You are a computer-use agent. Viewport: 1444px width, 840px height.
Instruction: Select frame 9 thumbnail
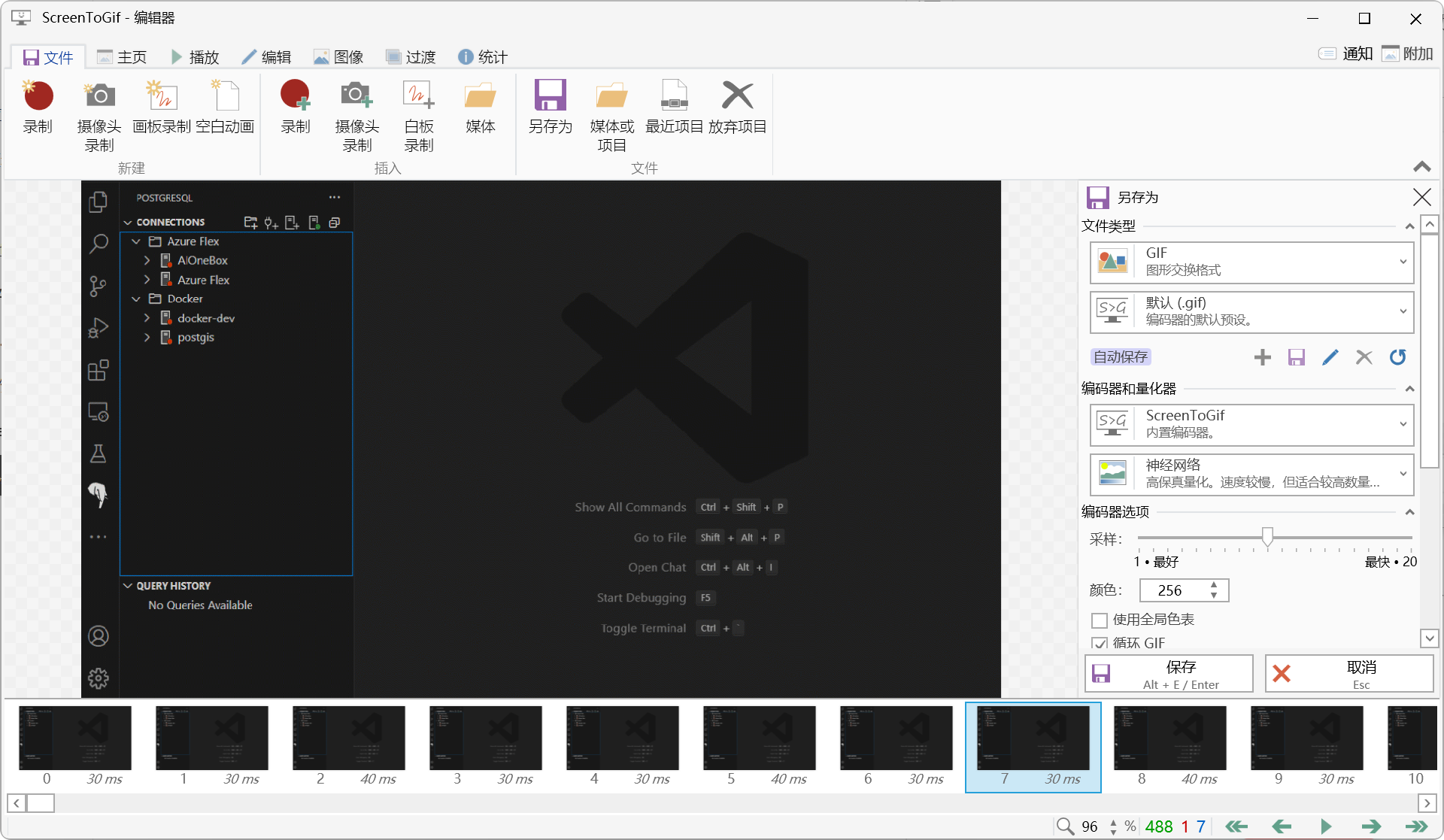tap(1306, 748)
